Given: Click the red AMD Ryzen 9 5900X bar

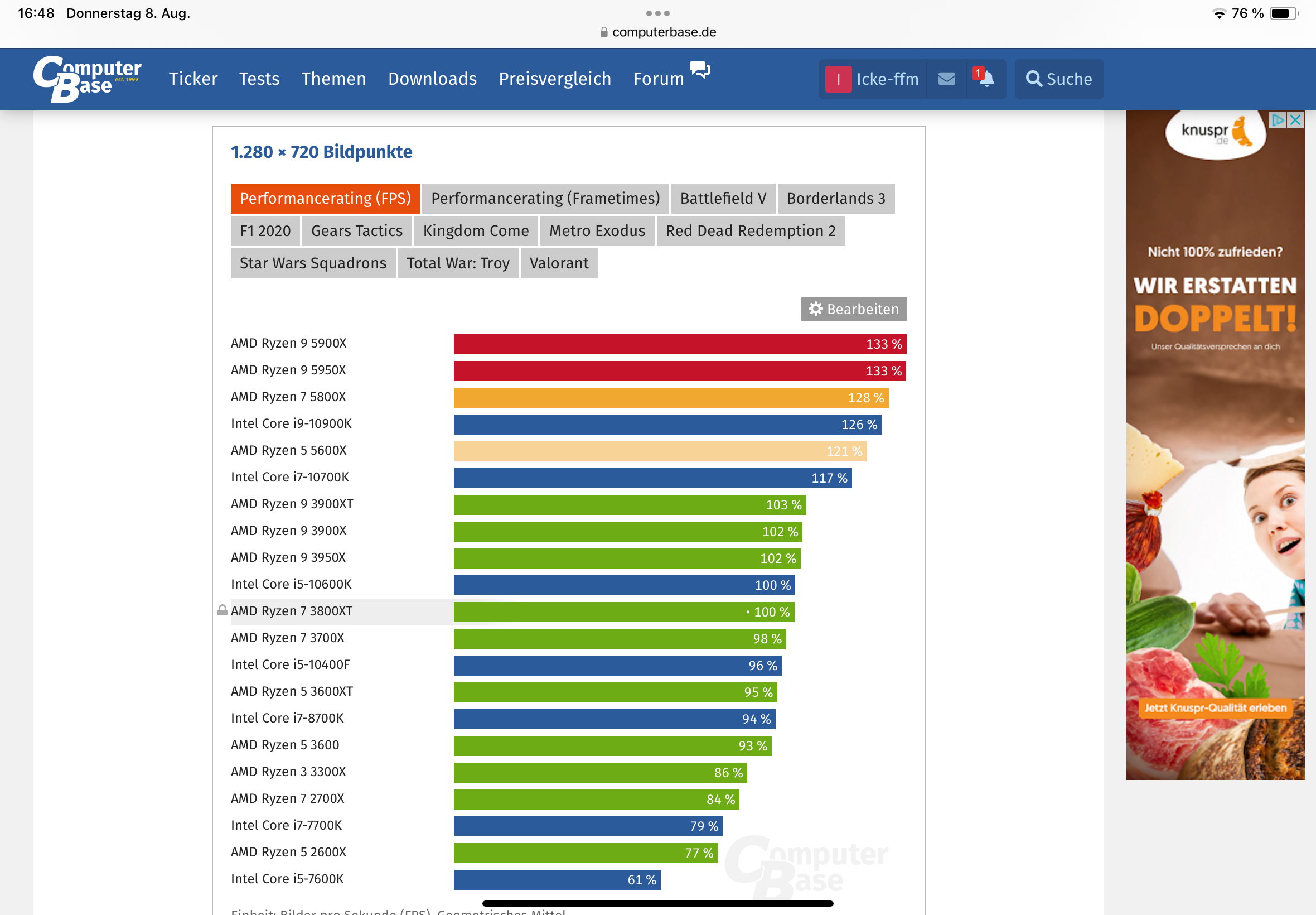Looking at the screenshot, I should click(x=679, y=344).
